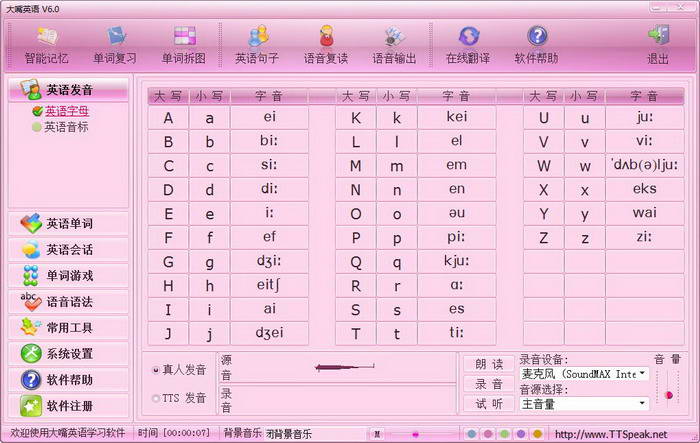Open 单词拆图 in the toolbar
This screenshot has height=443, width=700.
click(185, 43)
